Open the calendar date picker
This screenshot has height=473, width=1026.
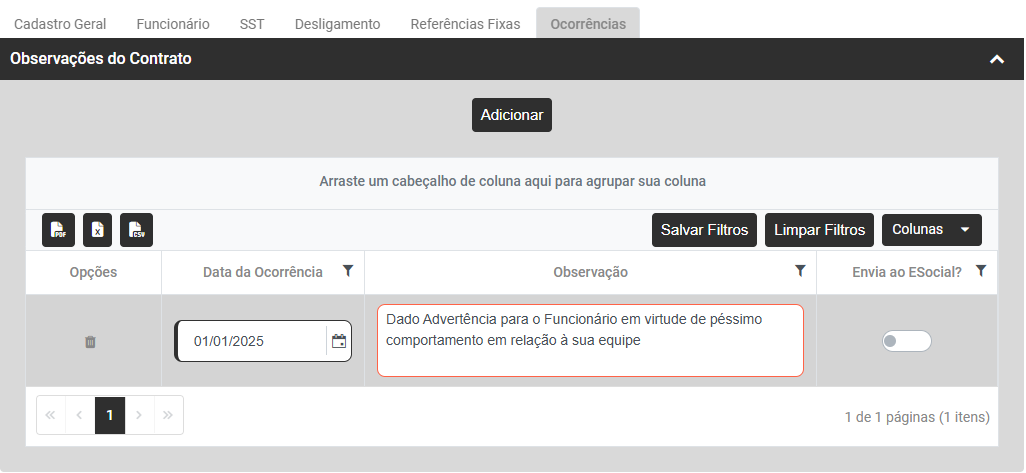(x=339, y=341)
